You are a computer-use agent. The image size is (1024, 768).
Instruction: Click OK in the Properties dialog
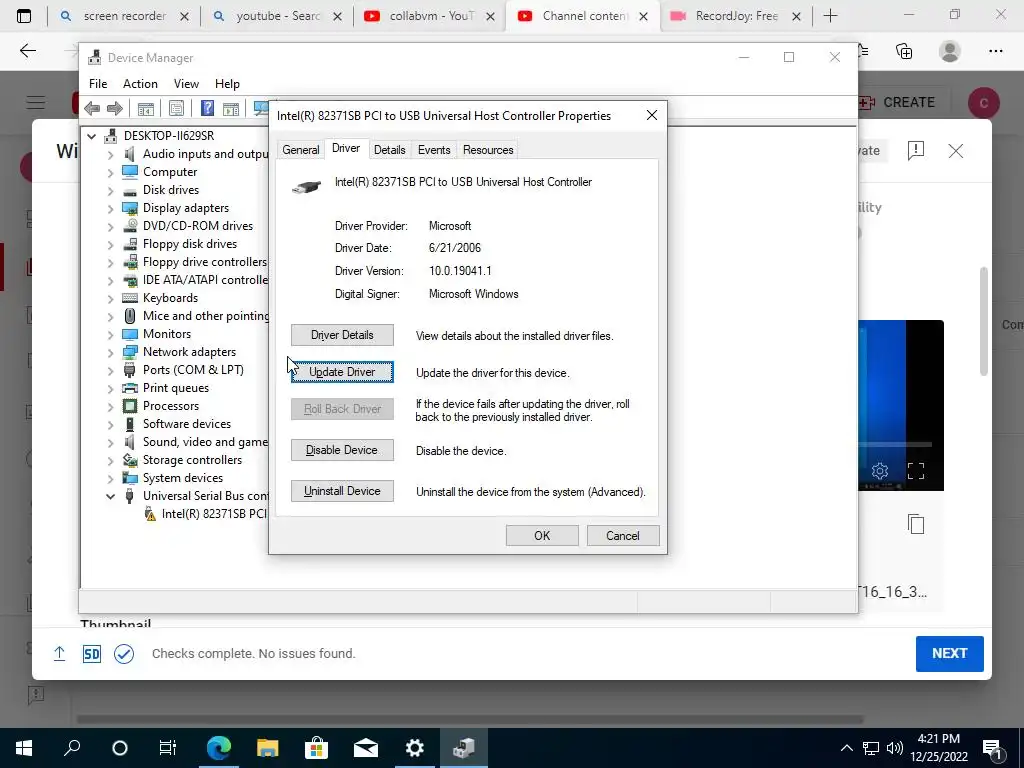pyautogui.click(x=542, y=536)
